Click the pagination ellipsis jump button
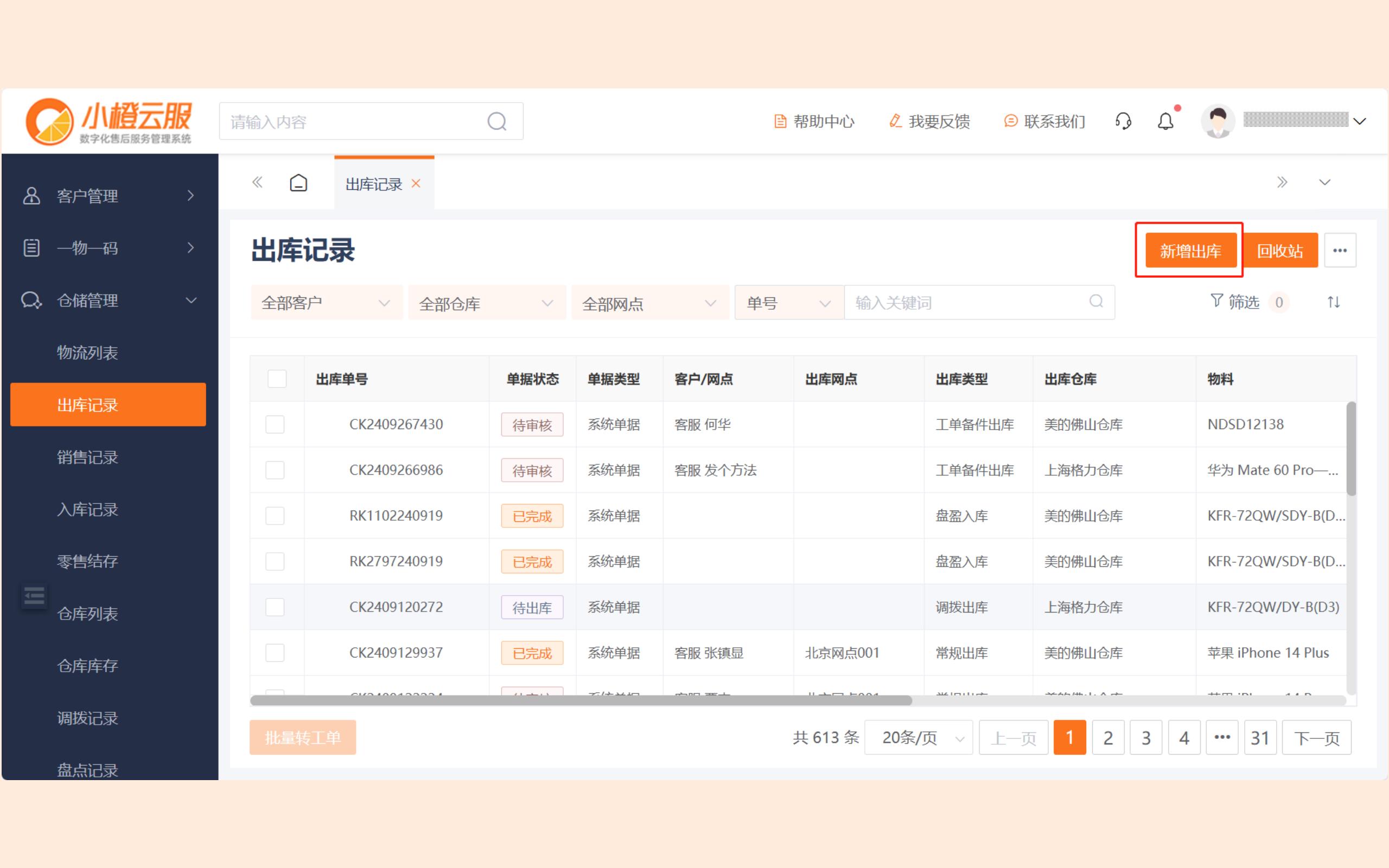The width and height of the screenshot is (1389, 868). point(1222,737)
